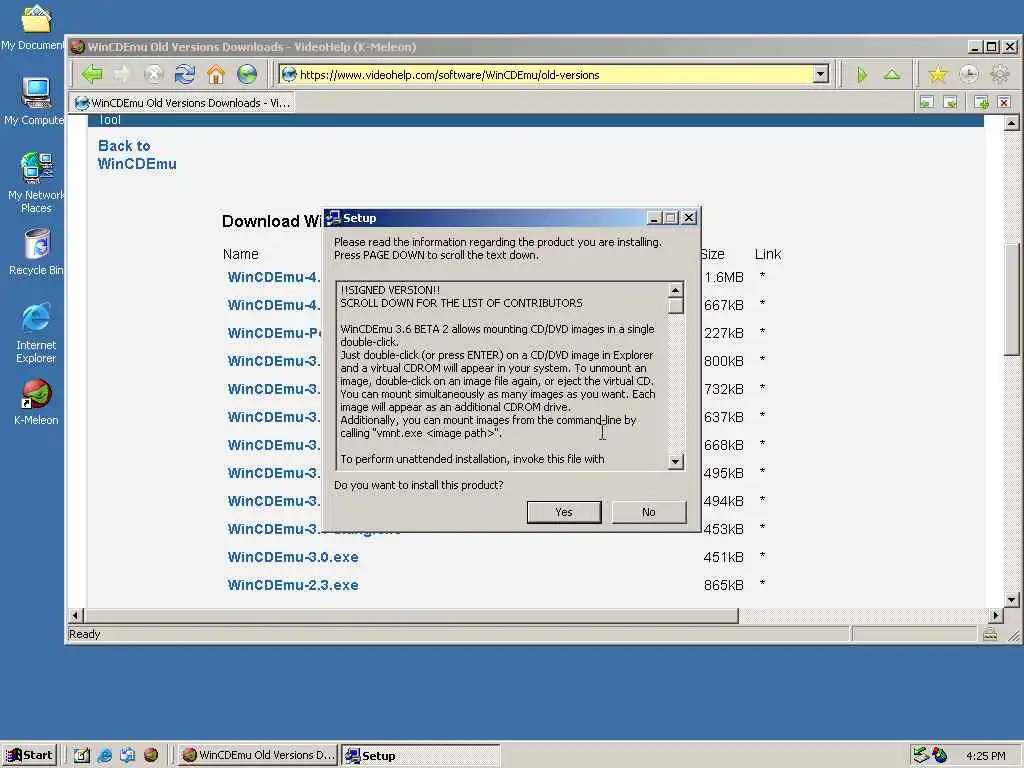Click the WinCDEmu Old Versions Downloads tab

coord(182,103)
